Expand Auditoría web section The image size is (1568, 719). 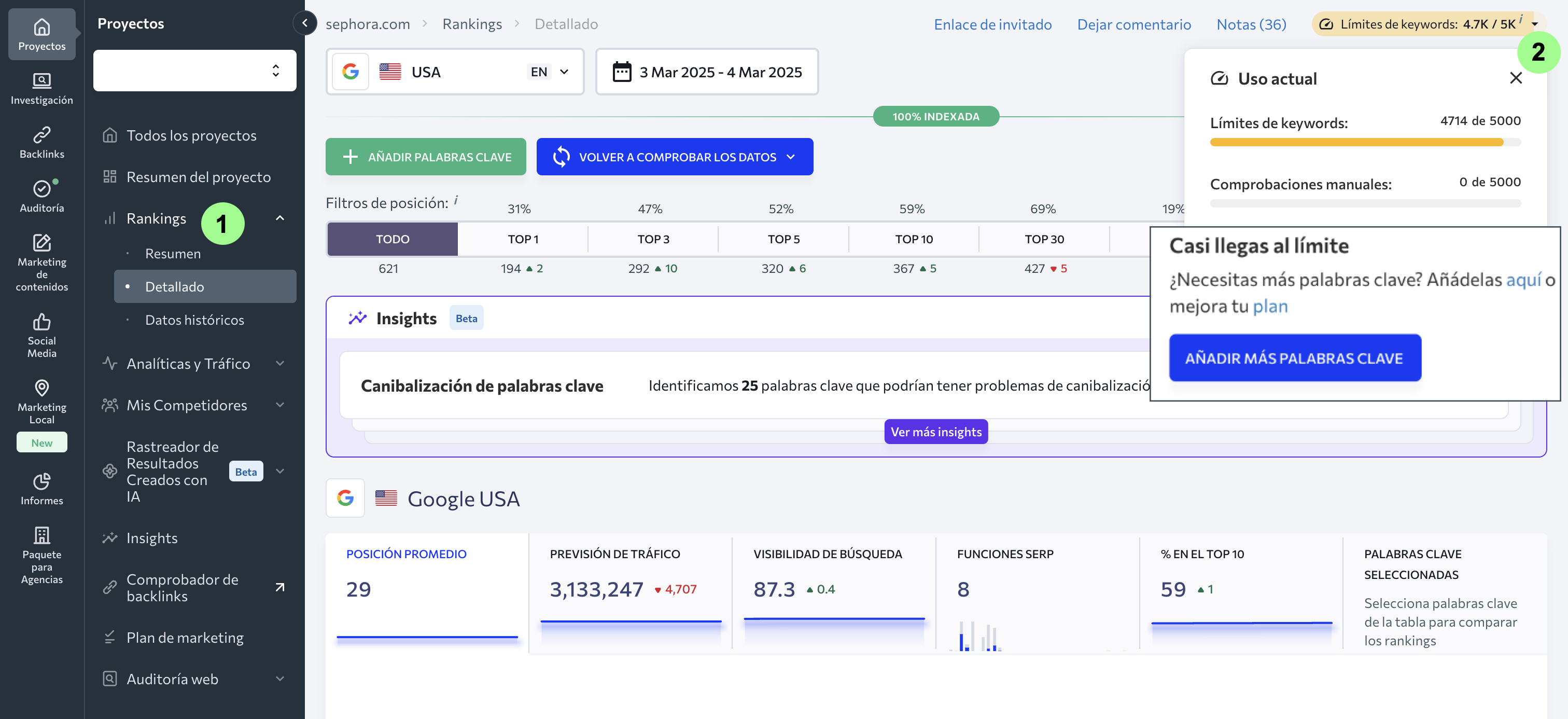(x=280, y=679)
